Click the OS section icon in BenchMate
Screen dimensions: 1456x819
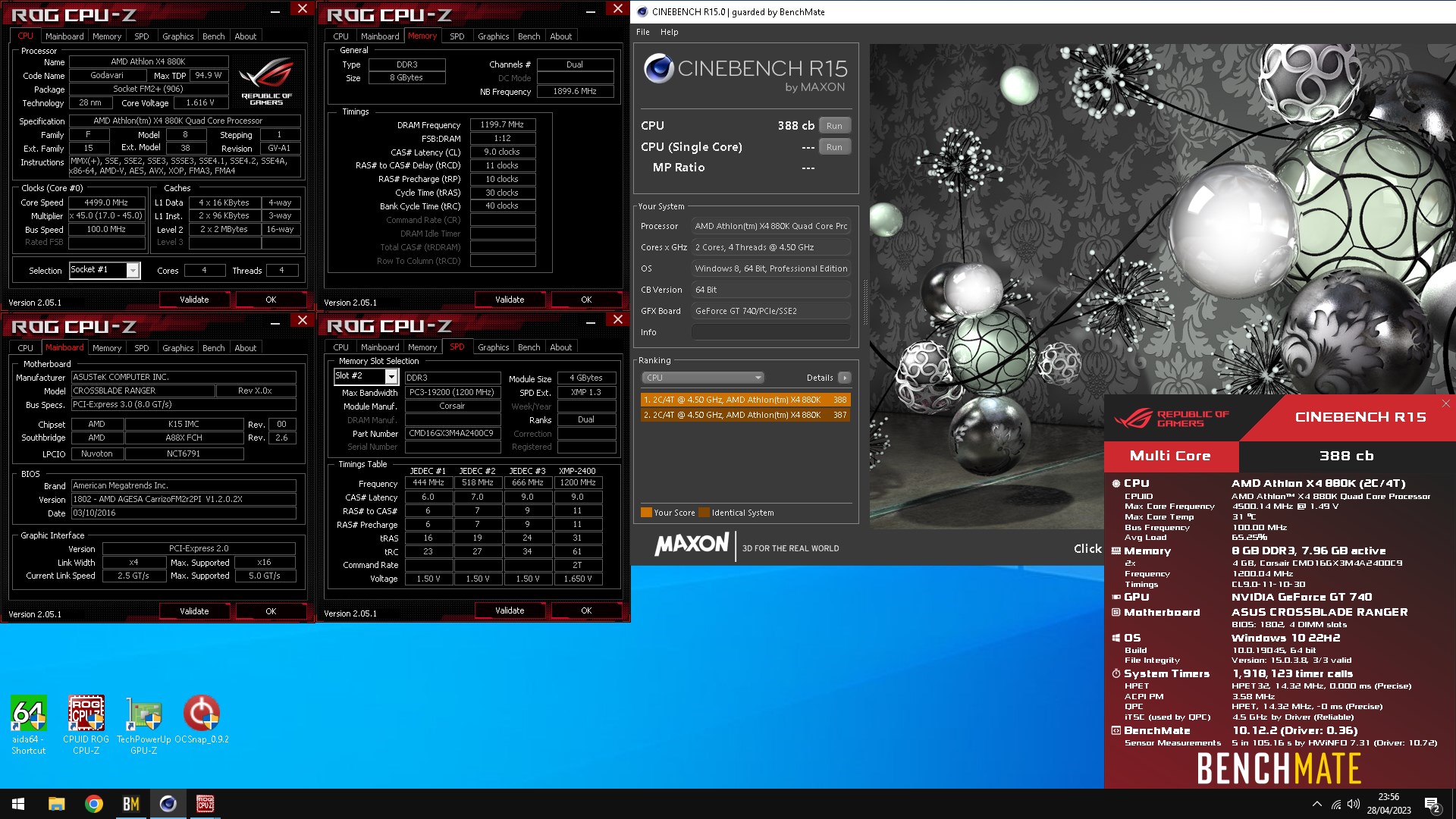point(1116,638)
